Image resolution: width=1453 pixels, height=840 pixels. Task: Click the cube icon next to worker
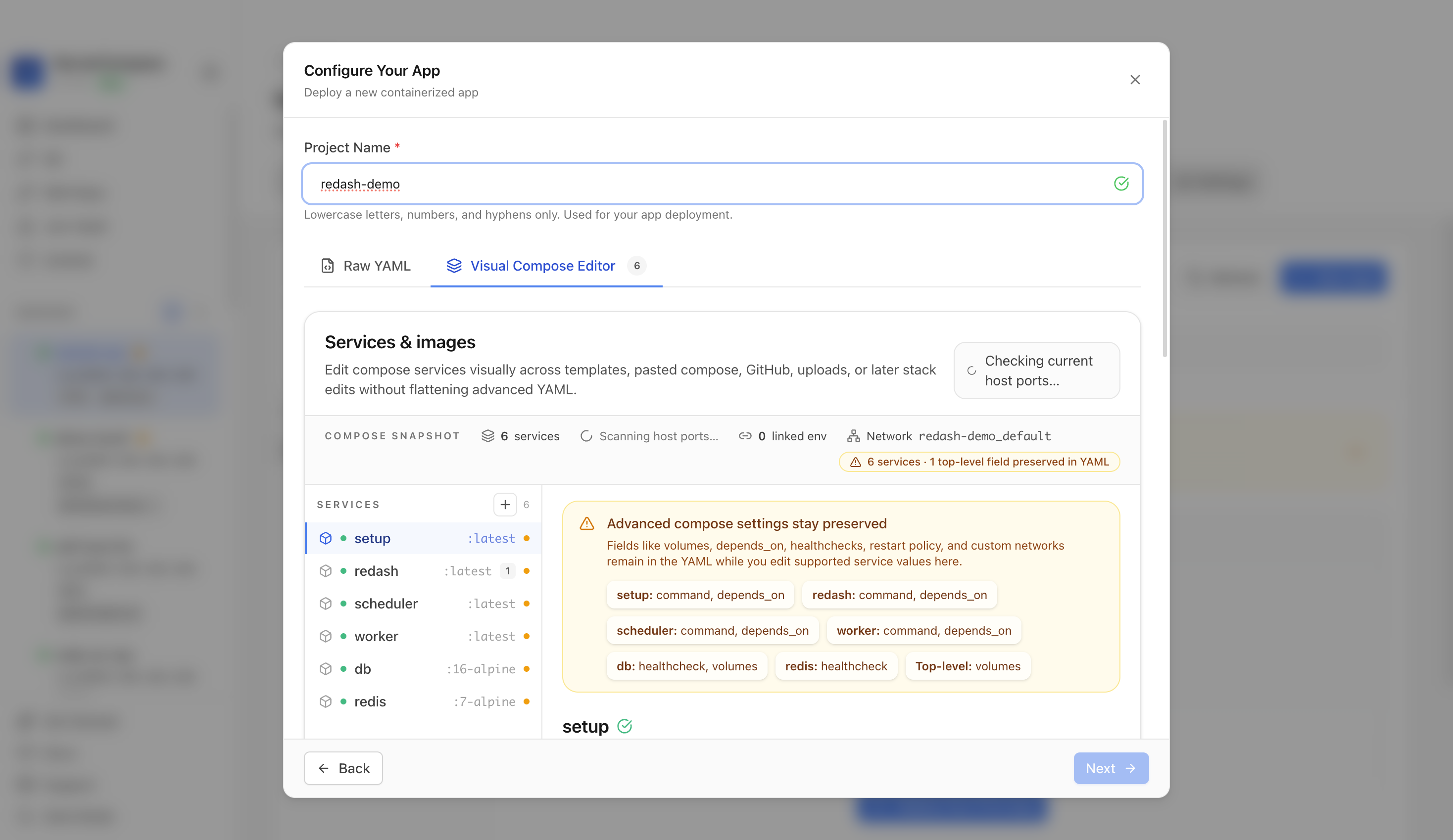[326, 637]
